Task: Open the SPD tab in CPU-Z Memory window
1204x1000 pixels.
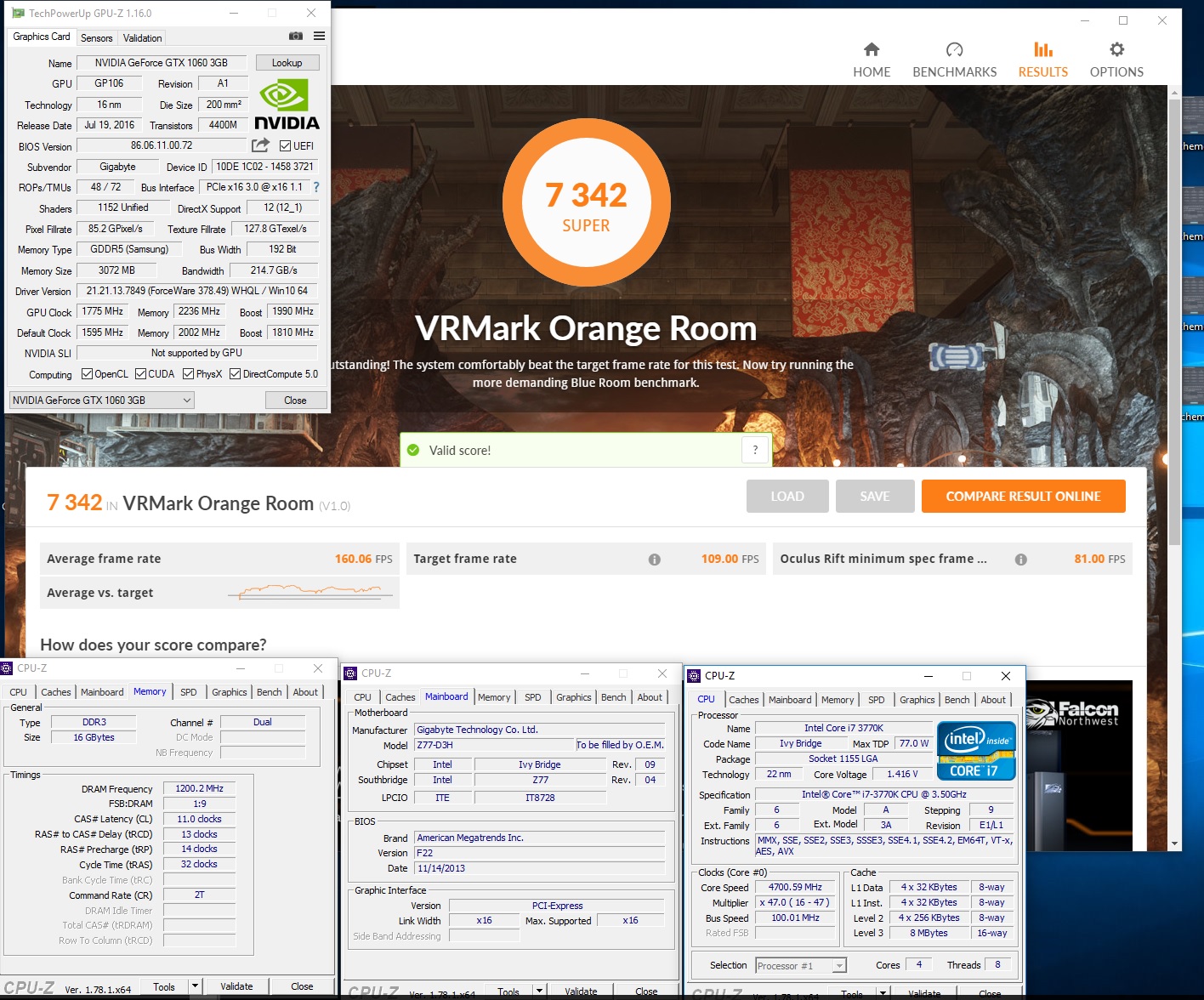Action: click(x=189, y=692)
